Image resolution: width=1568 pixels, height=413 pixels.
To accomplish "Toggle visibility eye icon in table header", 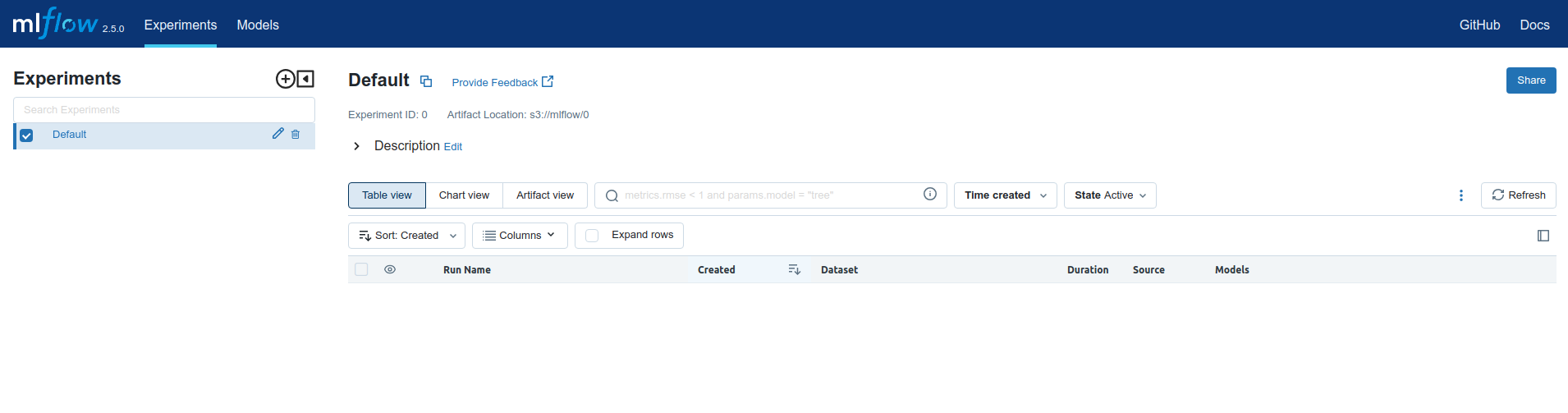I will (x=390, y=269).
